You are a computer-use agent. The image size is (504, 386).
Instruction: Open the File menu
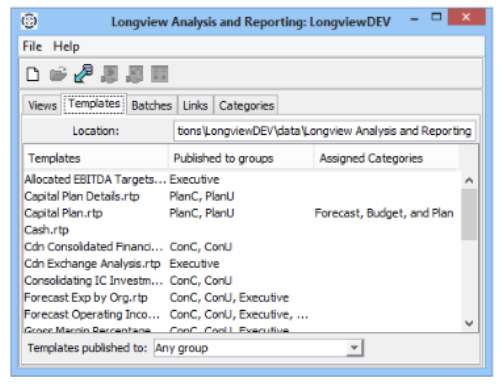click(x=32, y=46)
